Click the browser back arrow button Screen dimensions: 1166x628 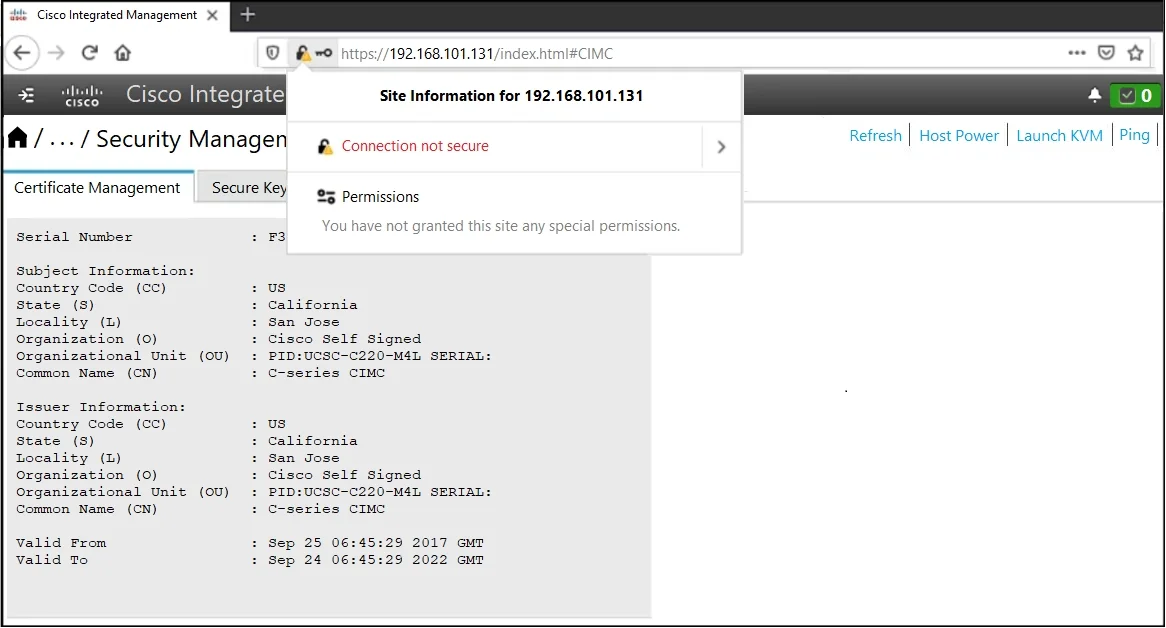point(22,53)
